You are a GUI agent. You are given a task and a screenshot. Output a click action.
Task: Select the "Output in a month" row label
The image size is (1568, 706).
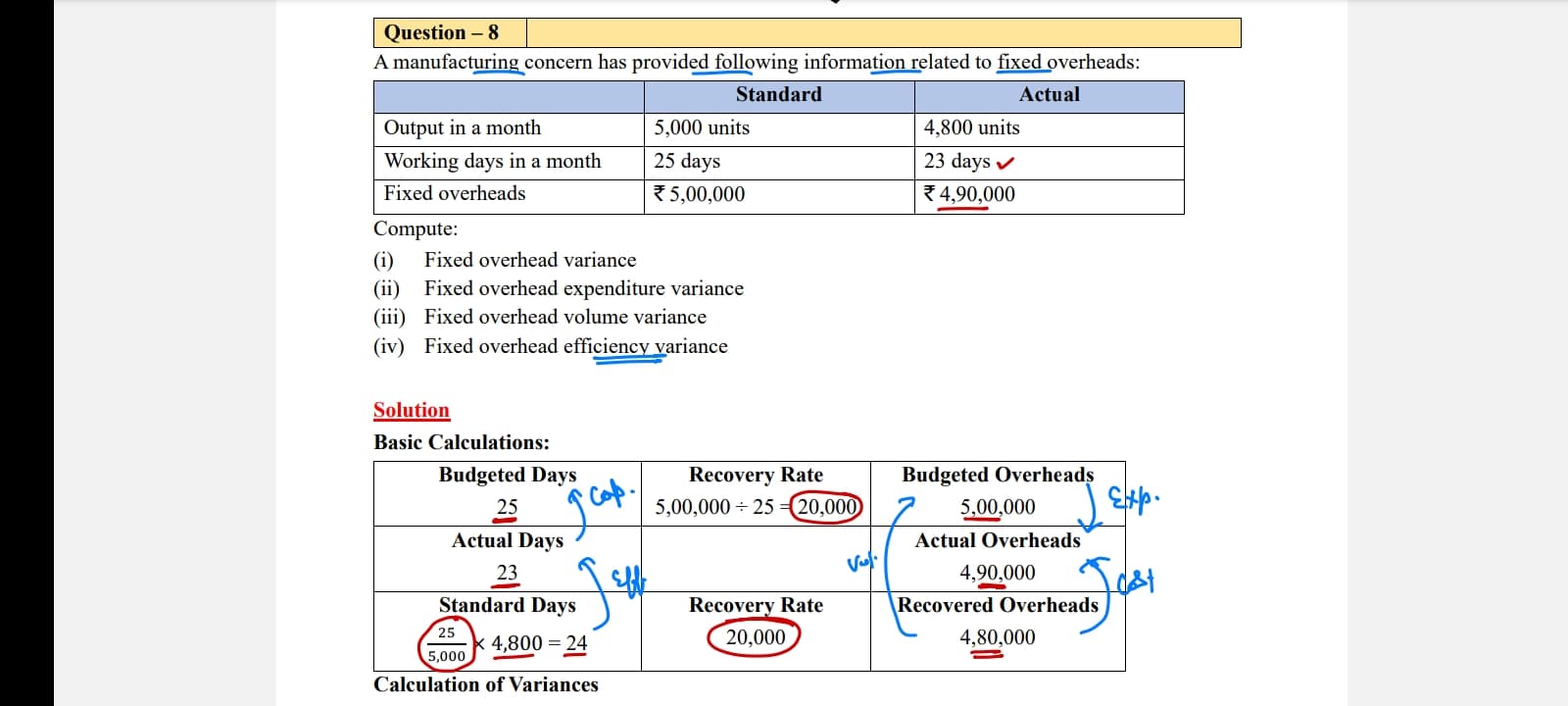point(463,127)
